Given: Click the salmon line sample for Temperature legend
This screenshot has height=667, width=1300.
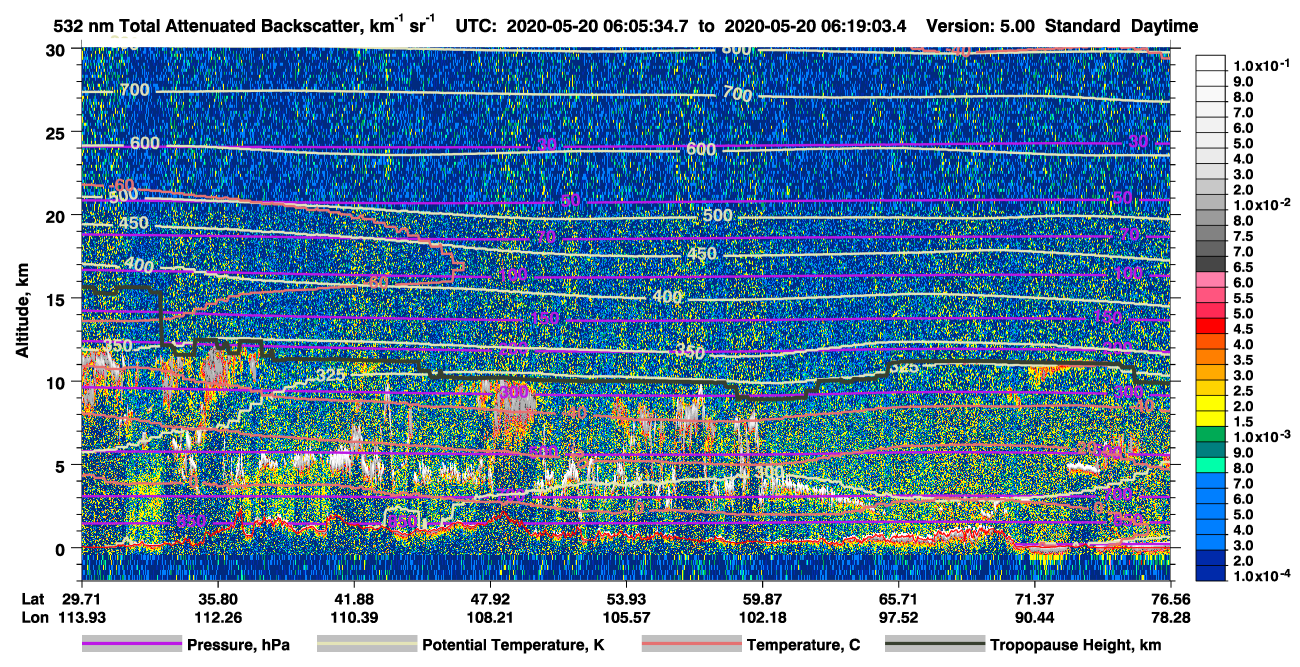Looking at the screenshot, I should click(690, 645).
